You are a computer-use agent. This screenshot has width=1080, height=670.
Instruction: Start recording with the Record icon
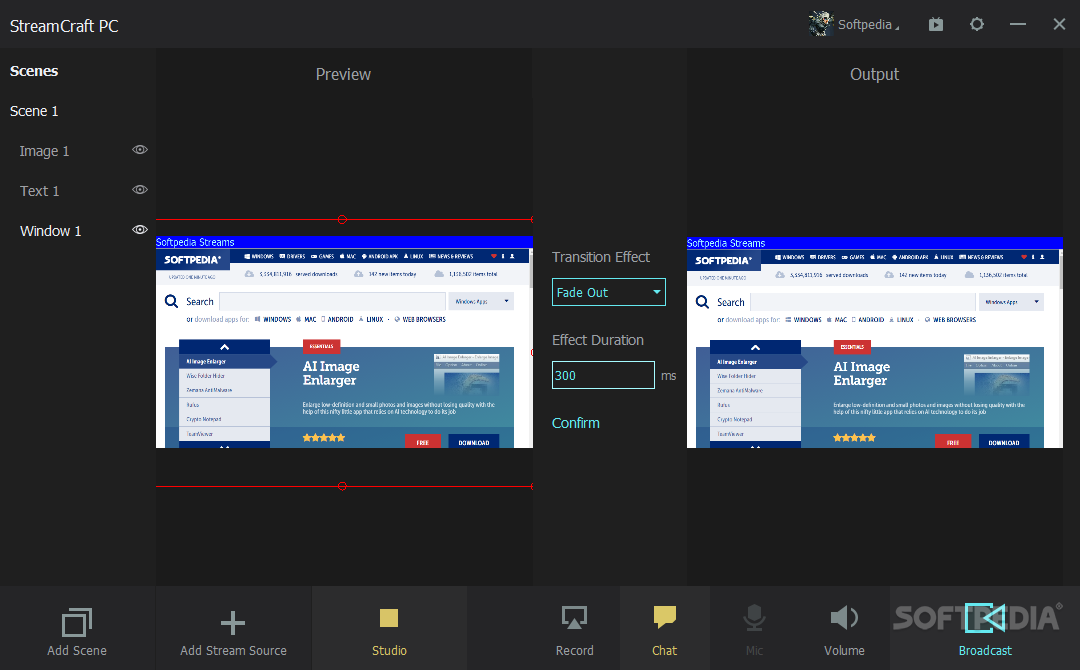574,618
